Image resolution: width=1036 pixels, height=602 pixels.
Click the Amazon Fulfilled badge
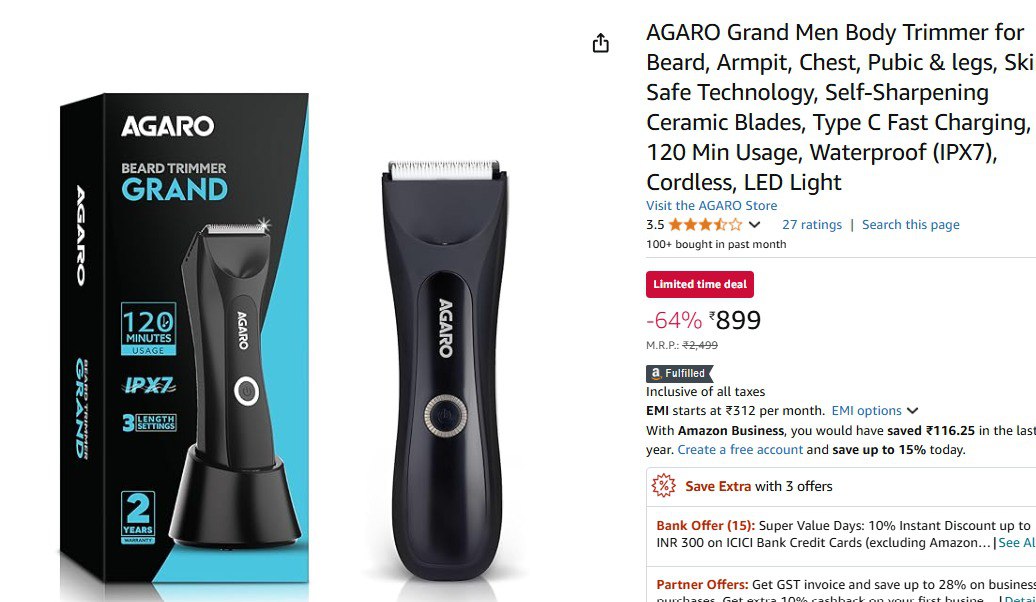point(679,373)
